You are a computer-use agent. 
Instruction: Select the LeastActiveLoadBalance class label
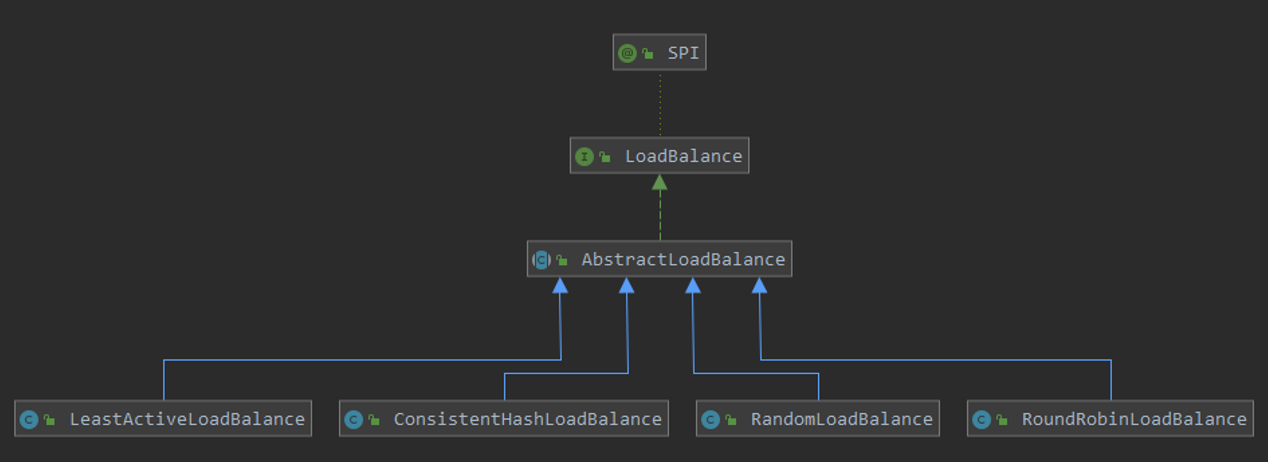[186, 419]
